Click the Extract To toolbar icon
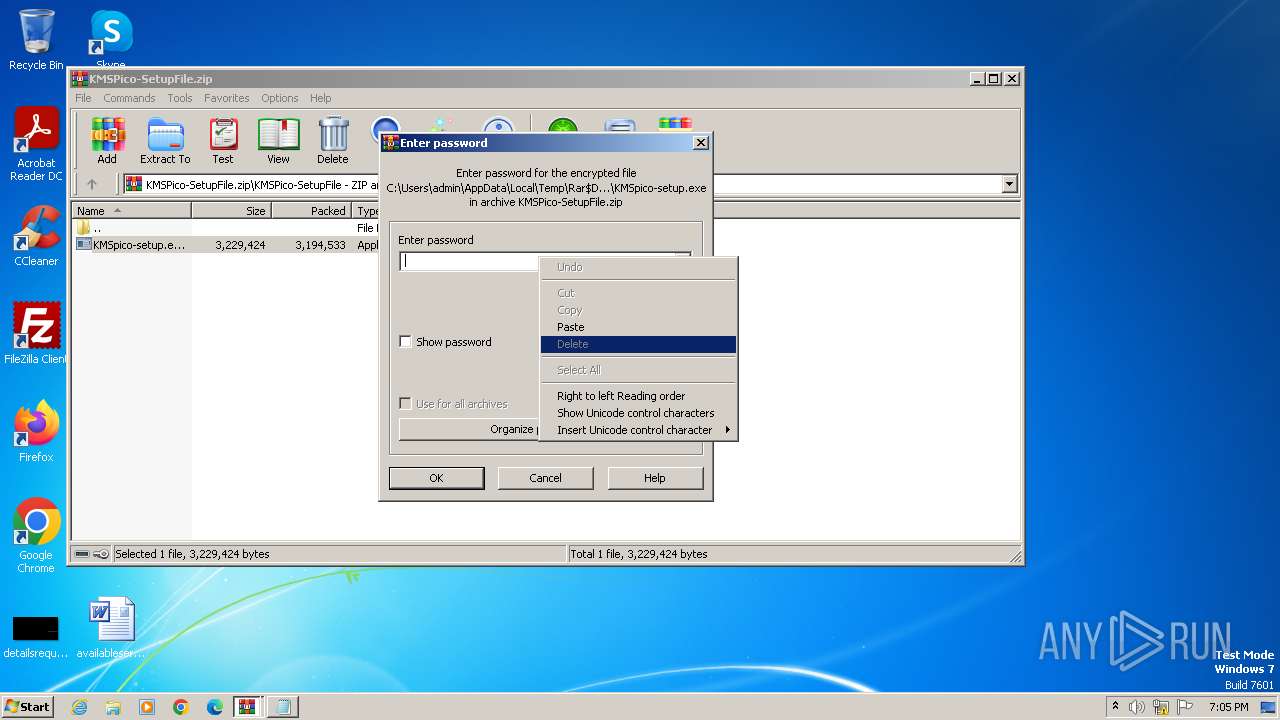Screen dimensions: 1280x720 165,141
